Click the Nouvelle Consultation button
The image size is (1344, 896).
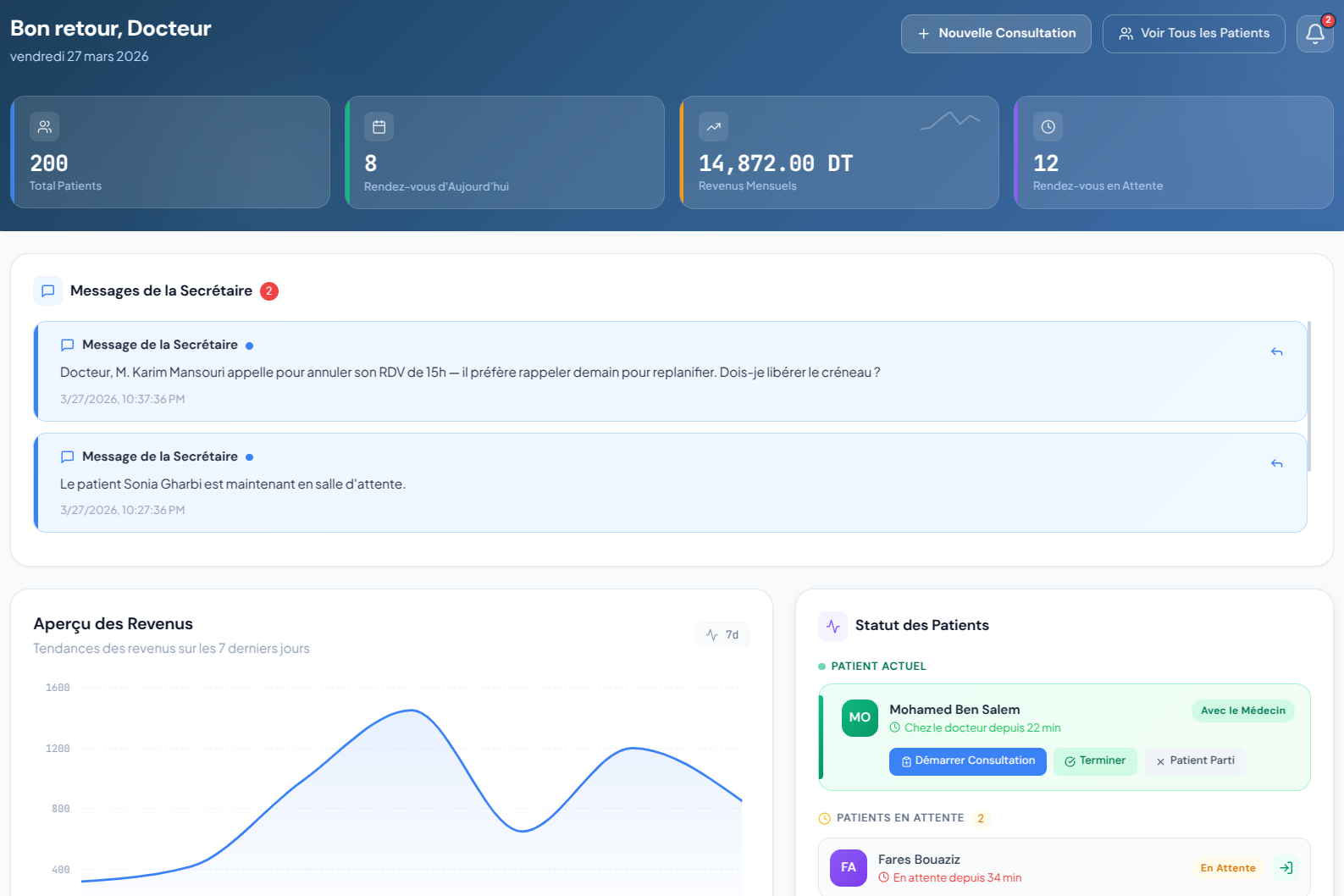click(x=996, y=34)
